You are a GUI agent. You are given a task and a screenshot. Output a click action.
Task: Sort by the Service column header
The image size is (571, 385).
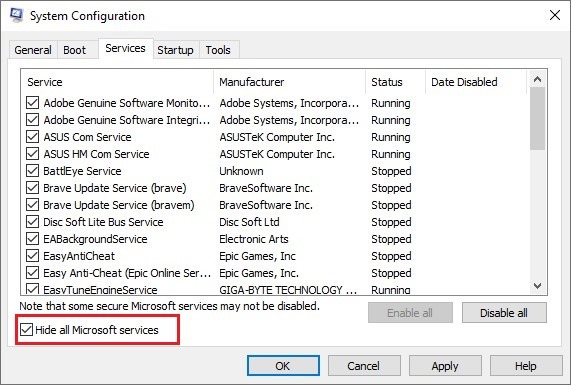[x=117, y=82]
